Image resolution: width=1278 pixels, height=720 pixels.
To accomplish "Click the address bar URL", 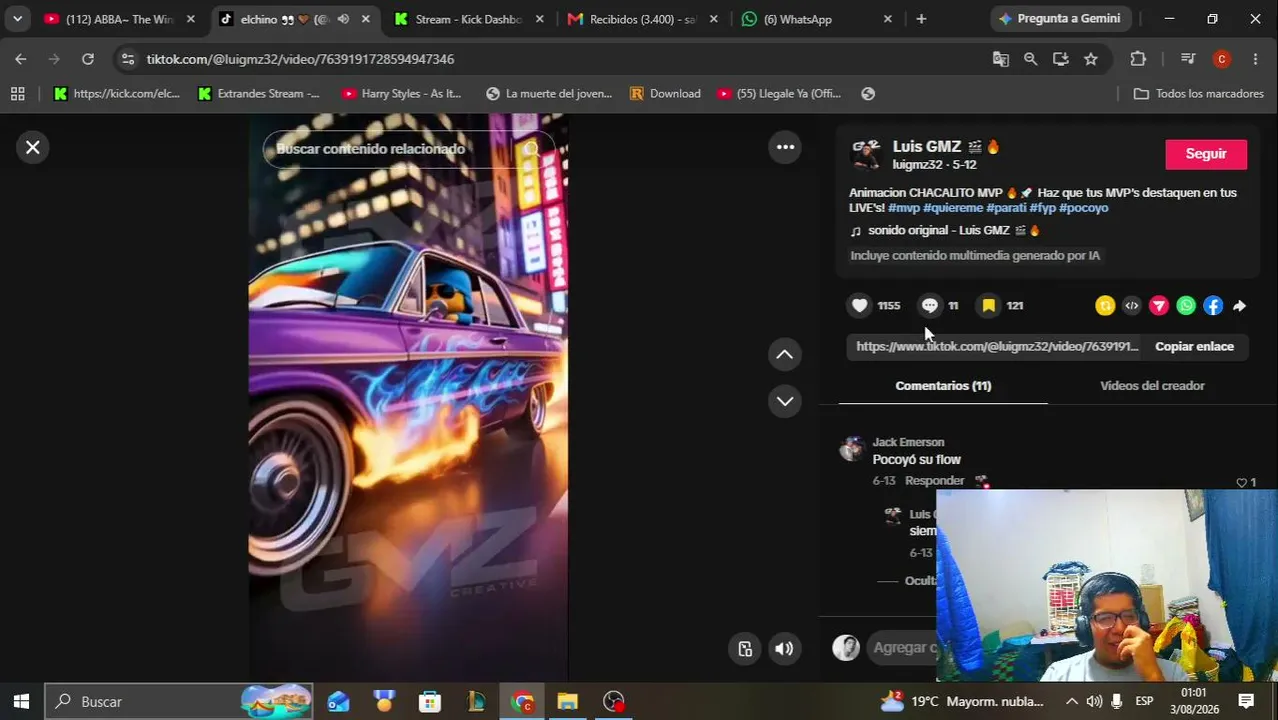I will pyautogui.click(x=300, y=60).
